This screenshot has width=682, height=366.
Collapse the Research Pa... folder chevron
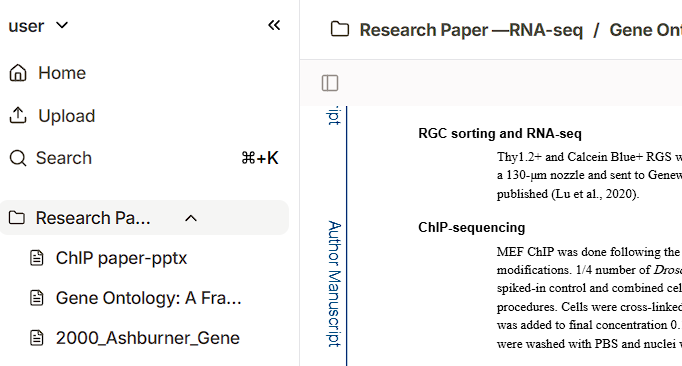pos(191,218)
